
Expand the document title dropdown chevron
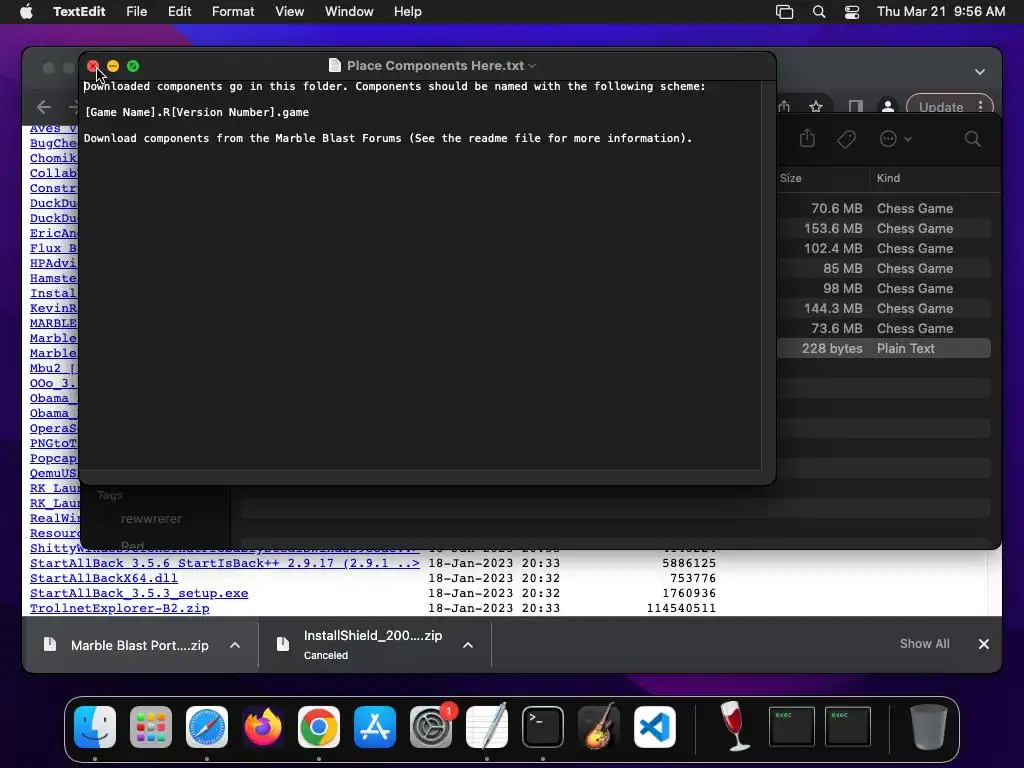(532, 66)
